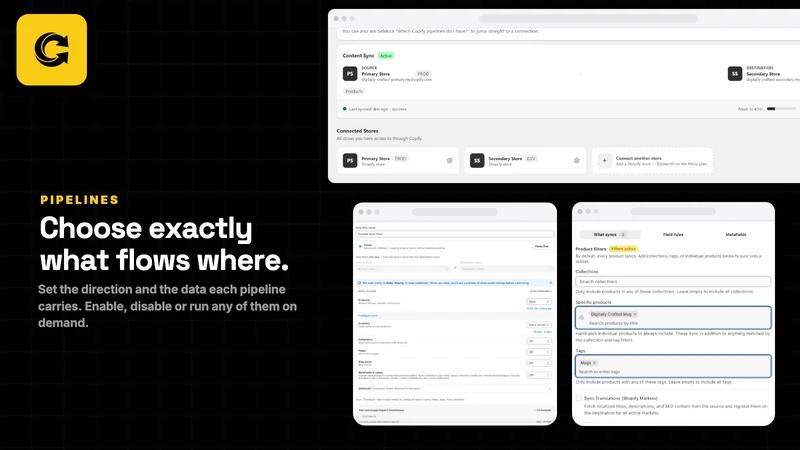
Task: Click the swap direction icon between stores
Action: 455,268
